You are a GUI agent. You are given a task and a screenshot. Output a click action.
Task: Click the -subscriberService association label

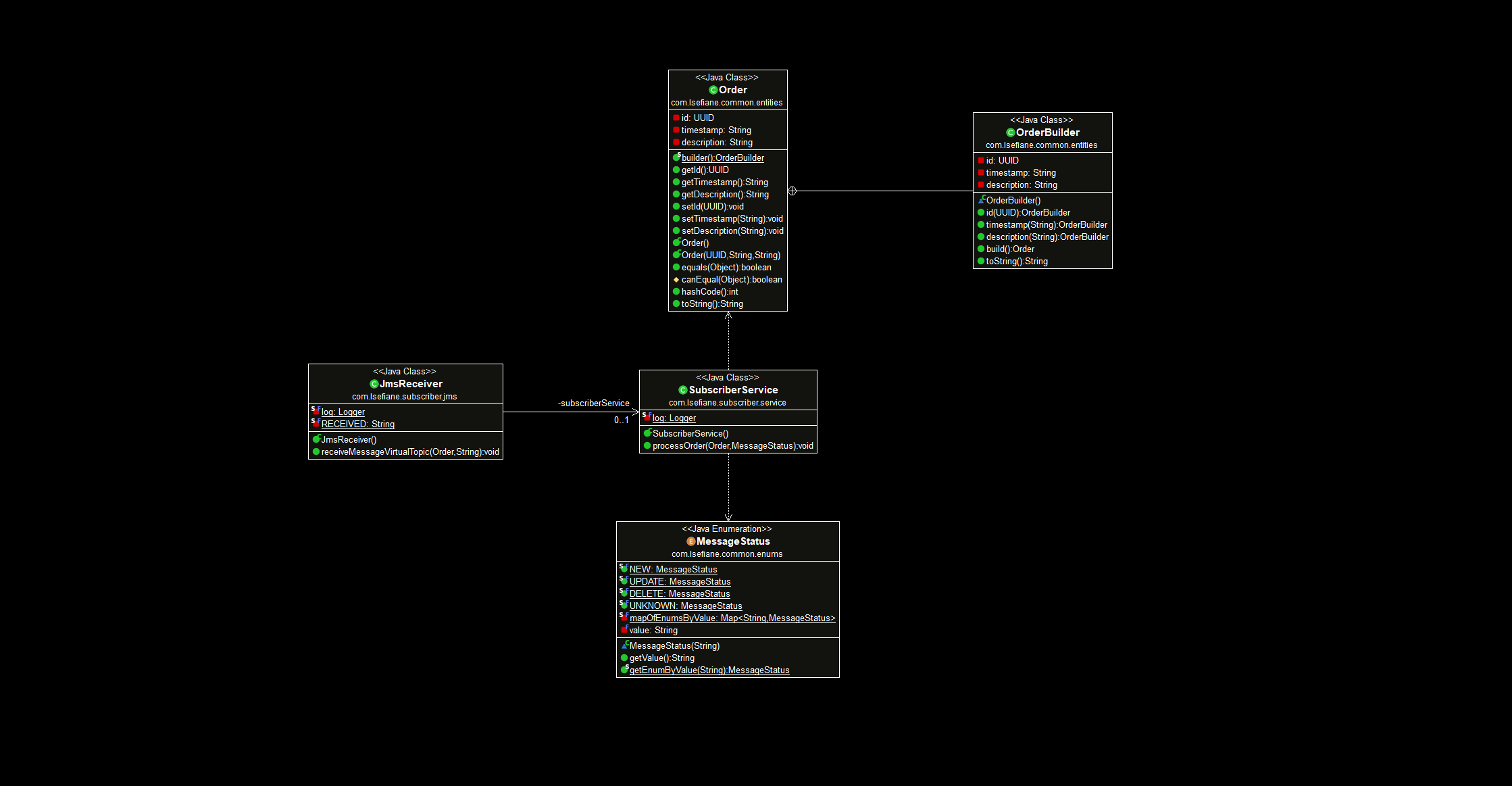(x=593, y=403)
